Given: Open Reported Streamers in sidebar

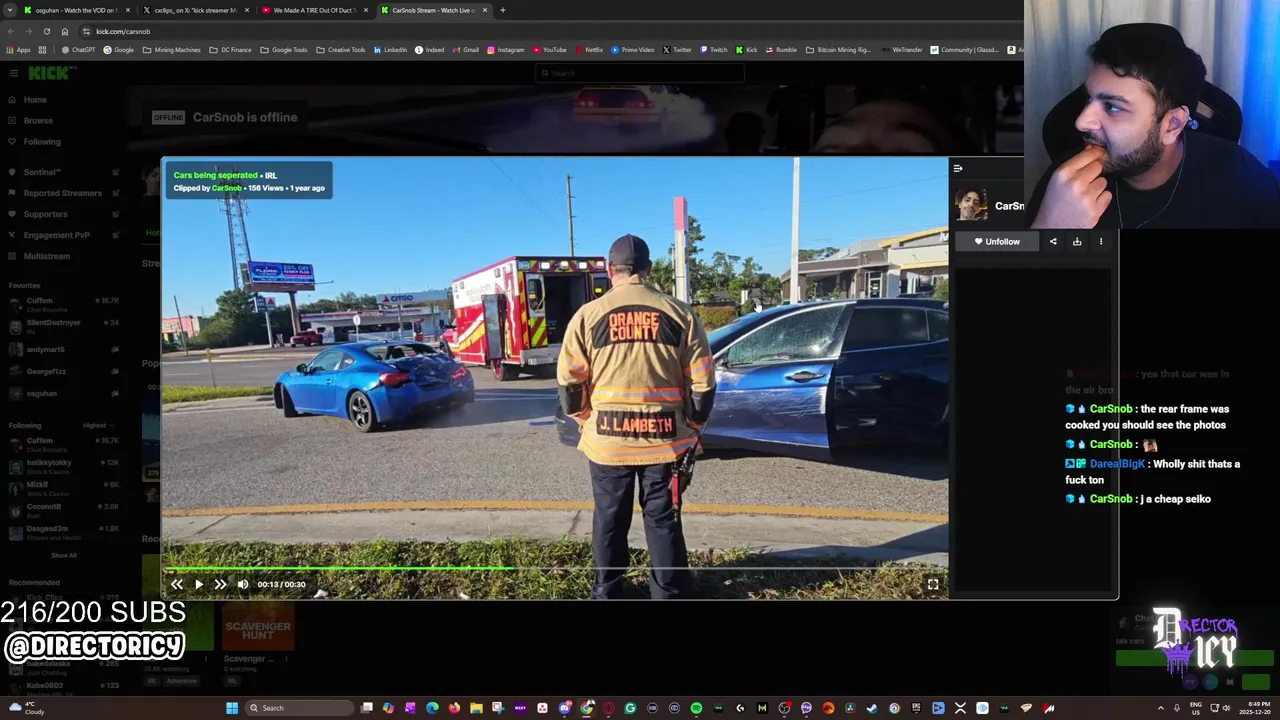Looking at the screenshot, I should [x=62, y=193].
